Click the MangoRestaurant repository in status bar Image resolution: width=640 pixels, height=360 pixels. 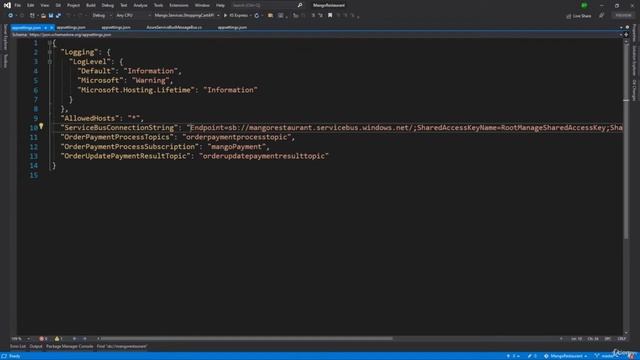pyautogui.click(x=565, y=356)
